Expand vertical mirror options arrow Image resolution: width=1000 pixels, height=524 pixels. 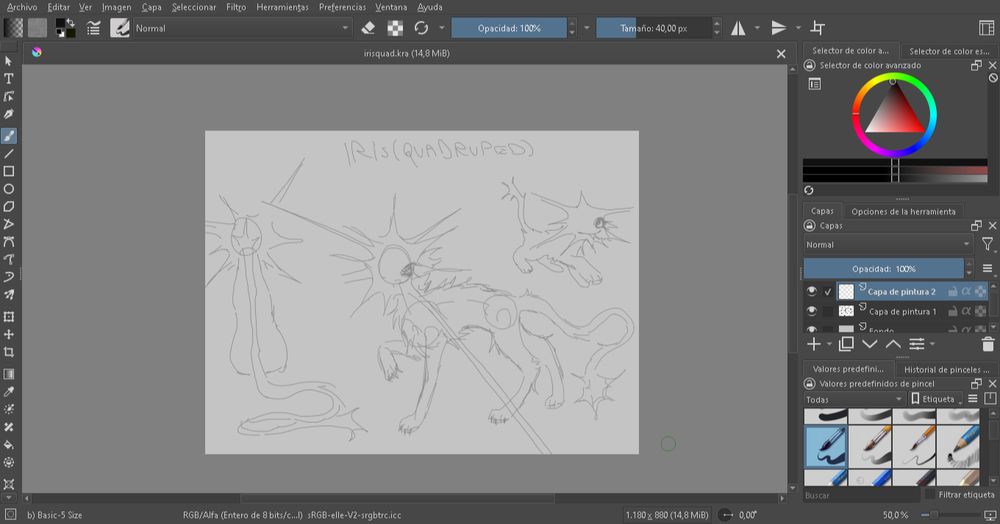[x=798, y=28]
